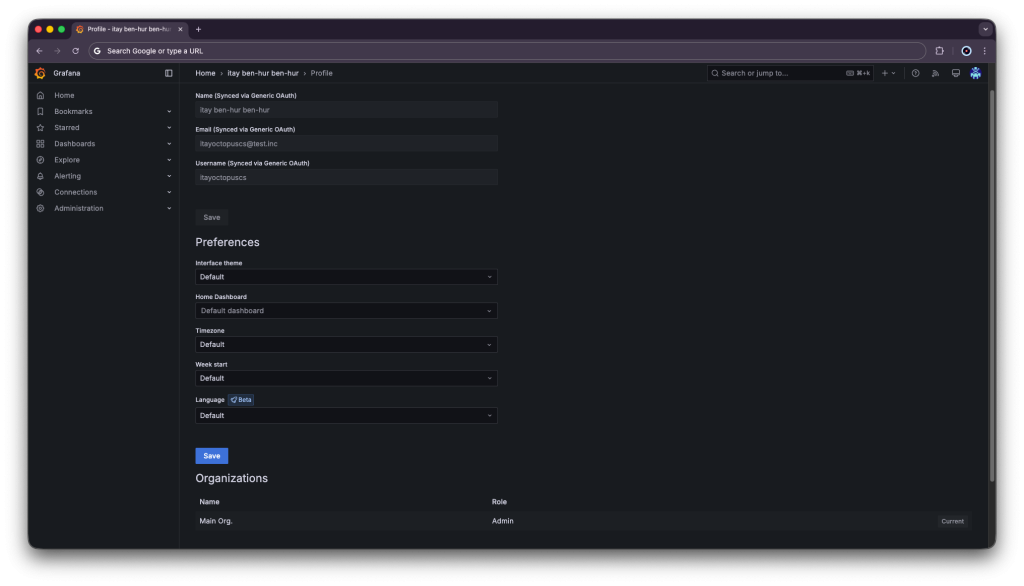Click the monitor icon in top bar
The image size is (1024, 586).
click(x=956, y=73)
